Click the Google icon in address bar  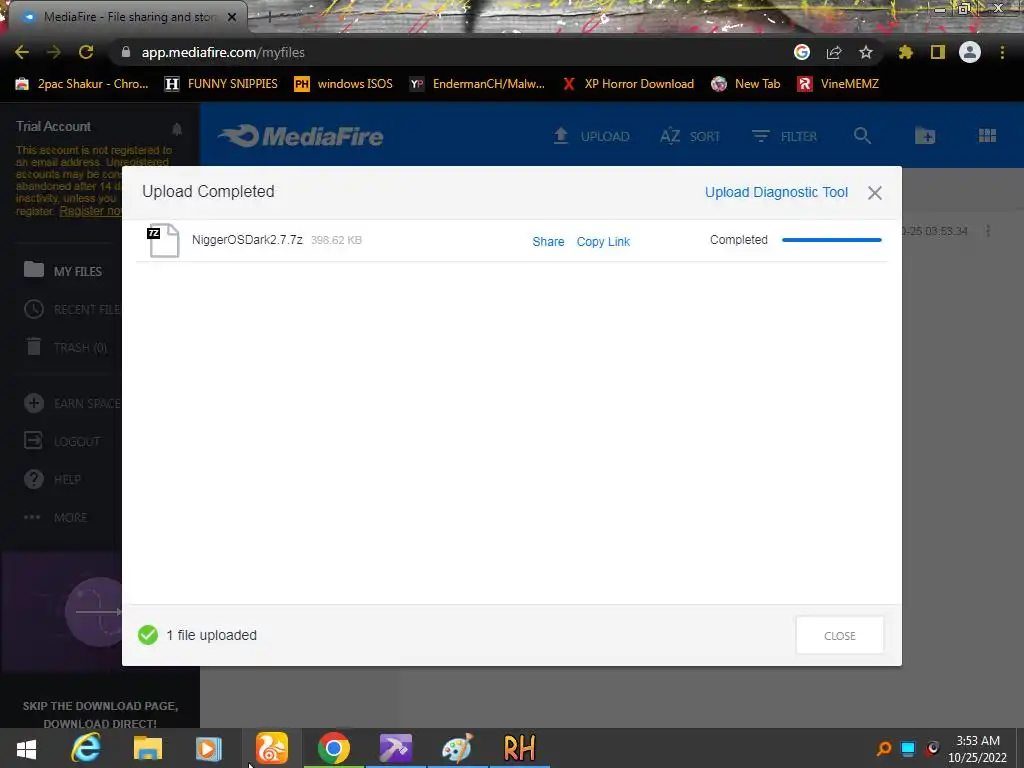tap(801, 52)
